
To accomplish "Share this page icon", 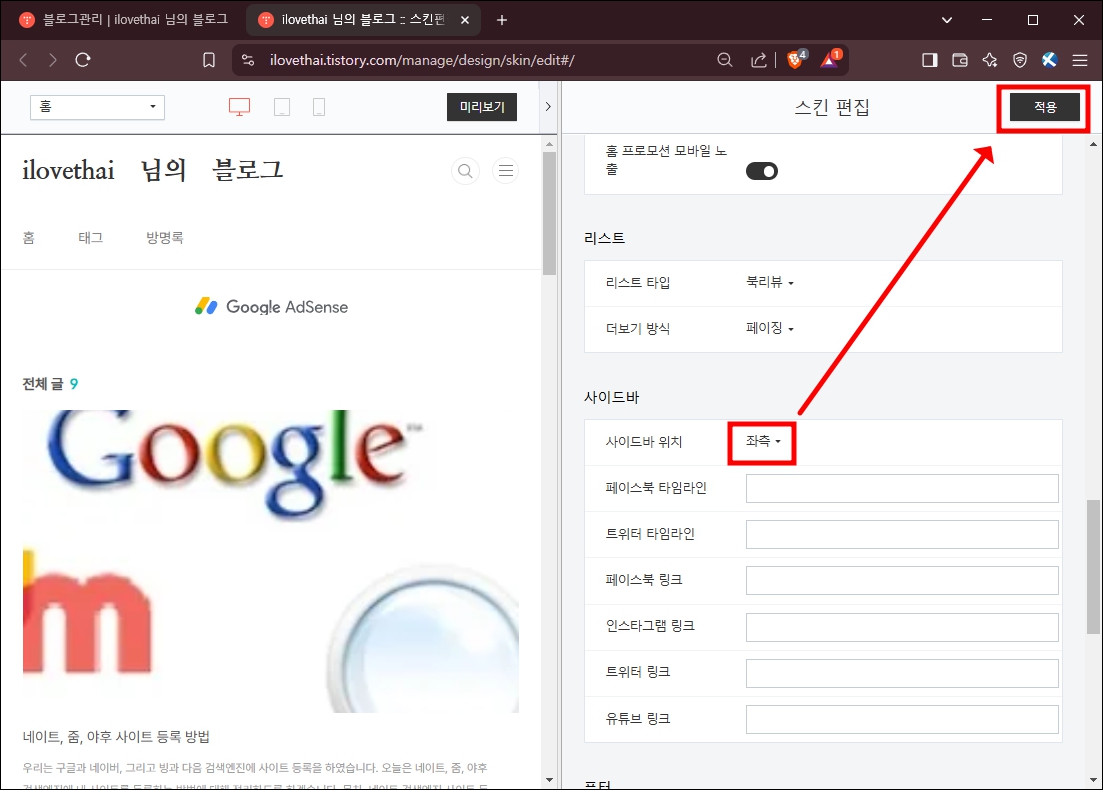I will [x=758, y=60].
